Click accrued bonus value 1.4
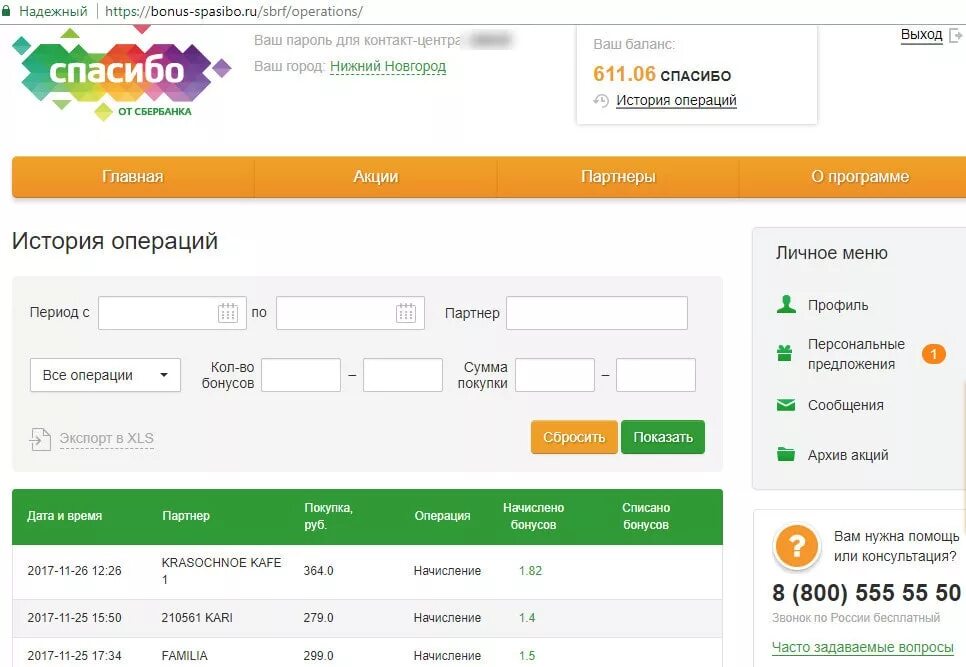Screen dimensions: 966x667 527,618
